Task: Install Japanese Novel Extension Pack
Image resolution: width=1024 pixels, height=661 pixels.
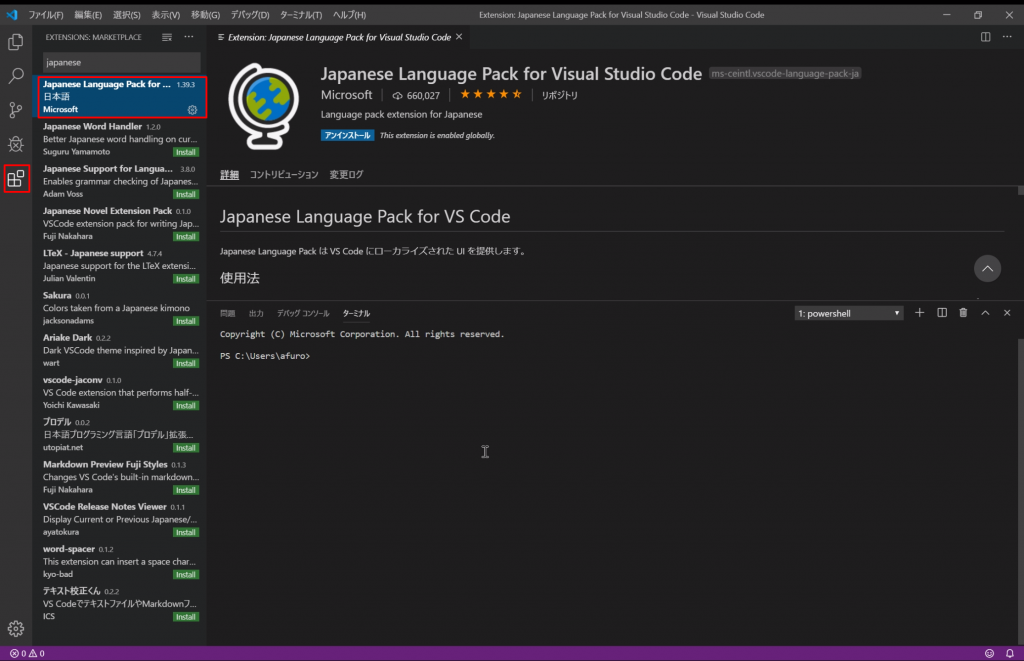Action: coord(185,236)
